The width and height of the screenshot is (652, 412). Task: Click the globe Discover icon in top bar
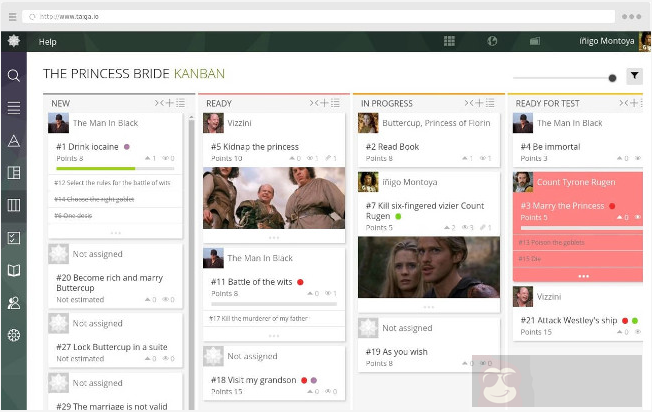[x=492, y=41]
